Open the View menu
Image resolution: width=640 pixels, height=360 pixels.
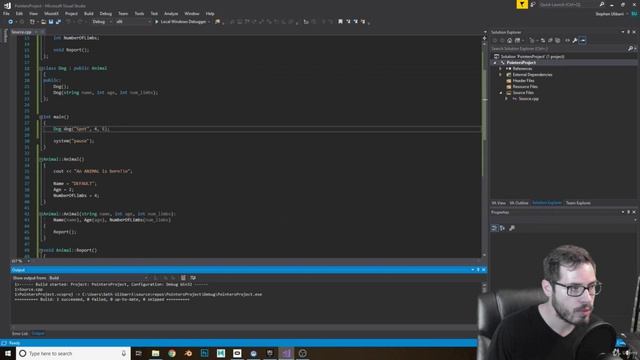coord(33,13)
